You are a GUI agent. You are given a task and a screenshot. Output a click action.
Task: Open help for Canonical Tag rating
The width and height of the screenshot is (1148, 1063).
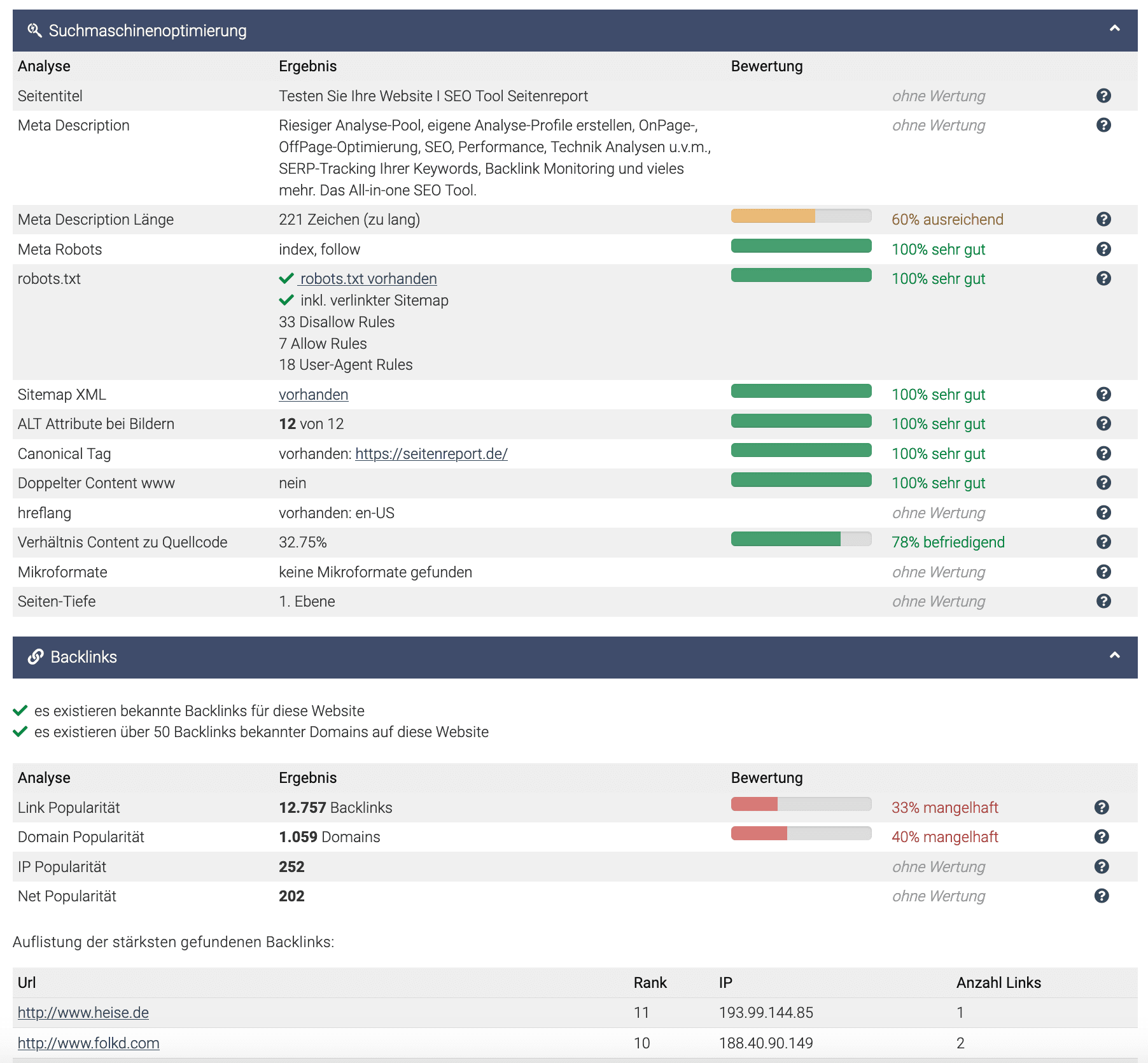pyautogui.click(x=1104, y=453)
